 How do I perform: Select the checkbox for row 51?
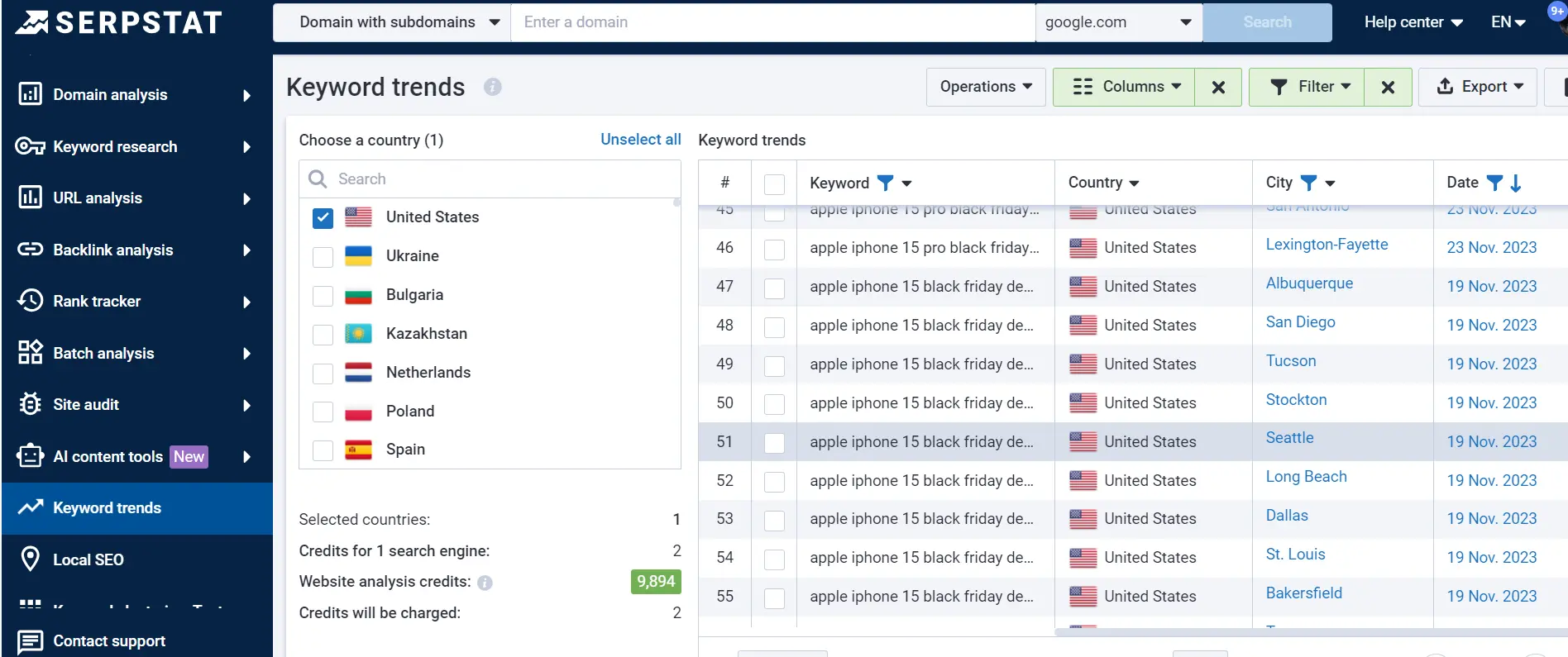(774, 443)
